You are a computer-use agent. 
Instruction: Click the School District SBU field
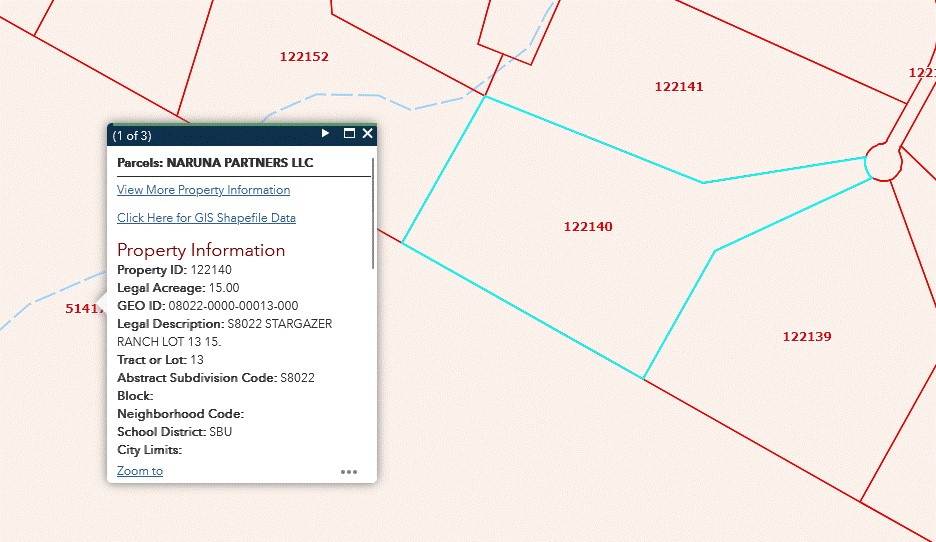(174, 432)
